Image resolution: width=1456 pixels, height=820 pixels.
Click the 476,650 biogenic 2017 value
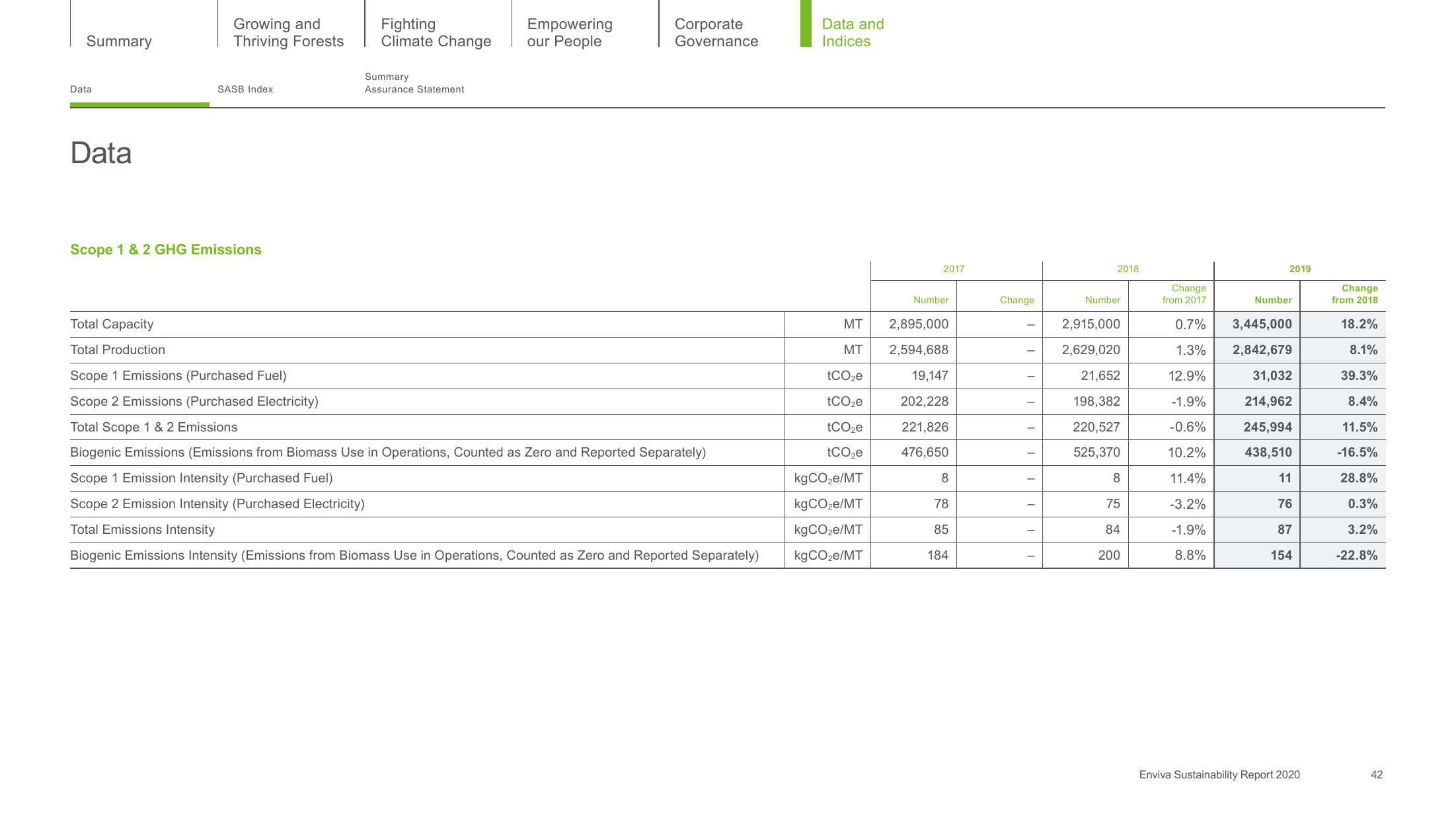[x=925, y=453]
